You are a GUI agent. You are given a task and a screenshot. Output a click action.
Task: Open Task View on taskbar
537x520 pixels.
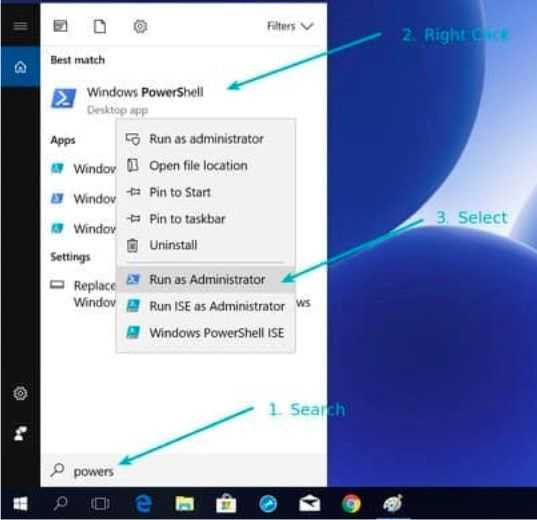100,504
